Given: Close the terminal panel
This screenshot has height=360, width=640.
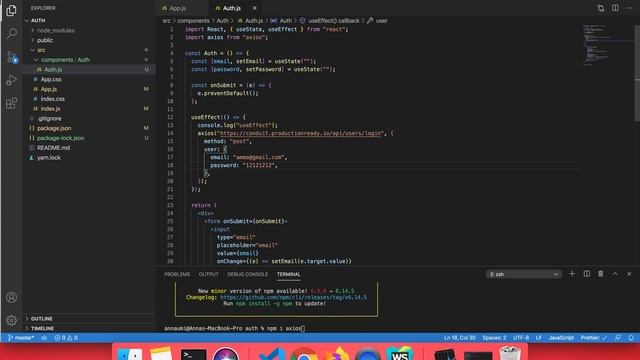Looking at the screenshot, I should tap(629, 274).
